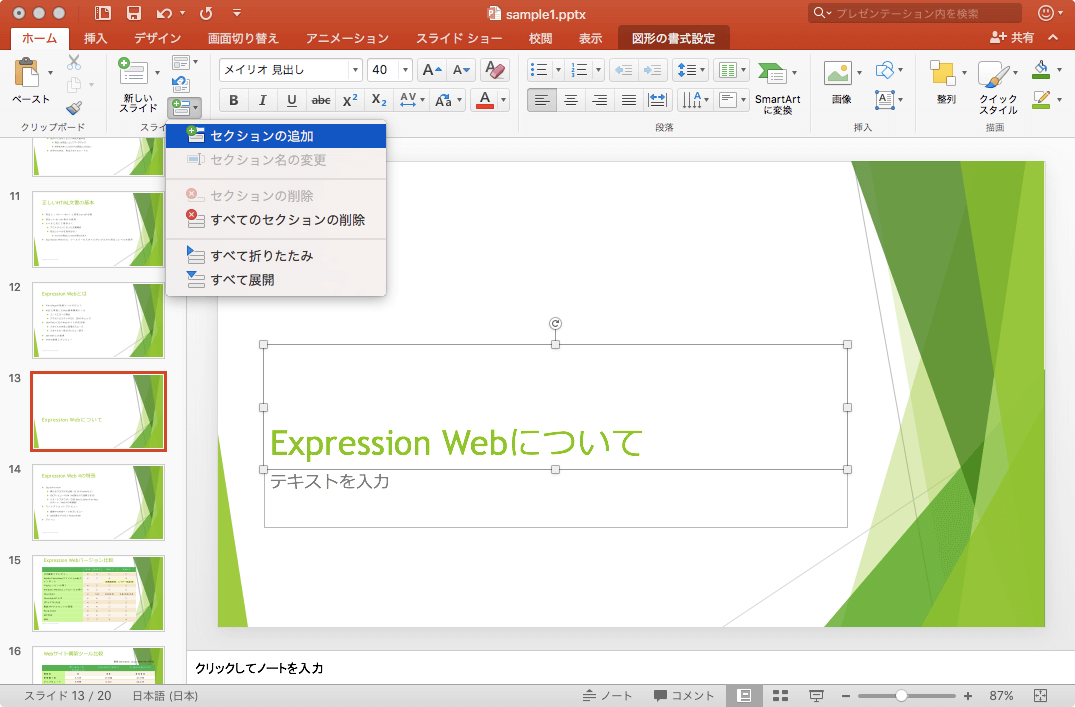This screenshot has width=1075, height=707.
Task: Fit slide to window icon
Action: pyautogui.click(x=1040, y=695)
